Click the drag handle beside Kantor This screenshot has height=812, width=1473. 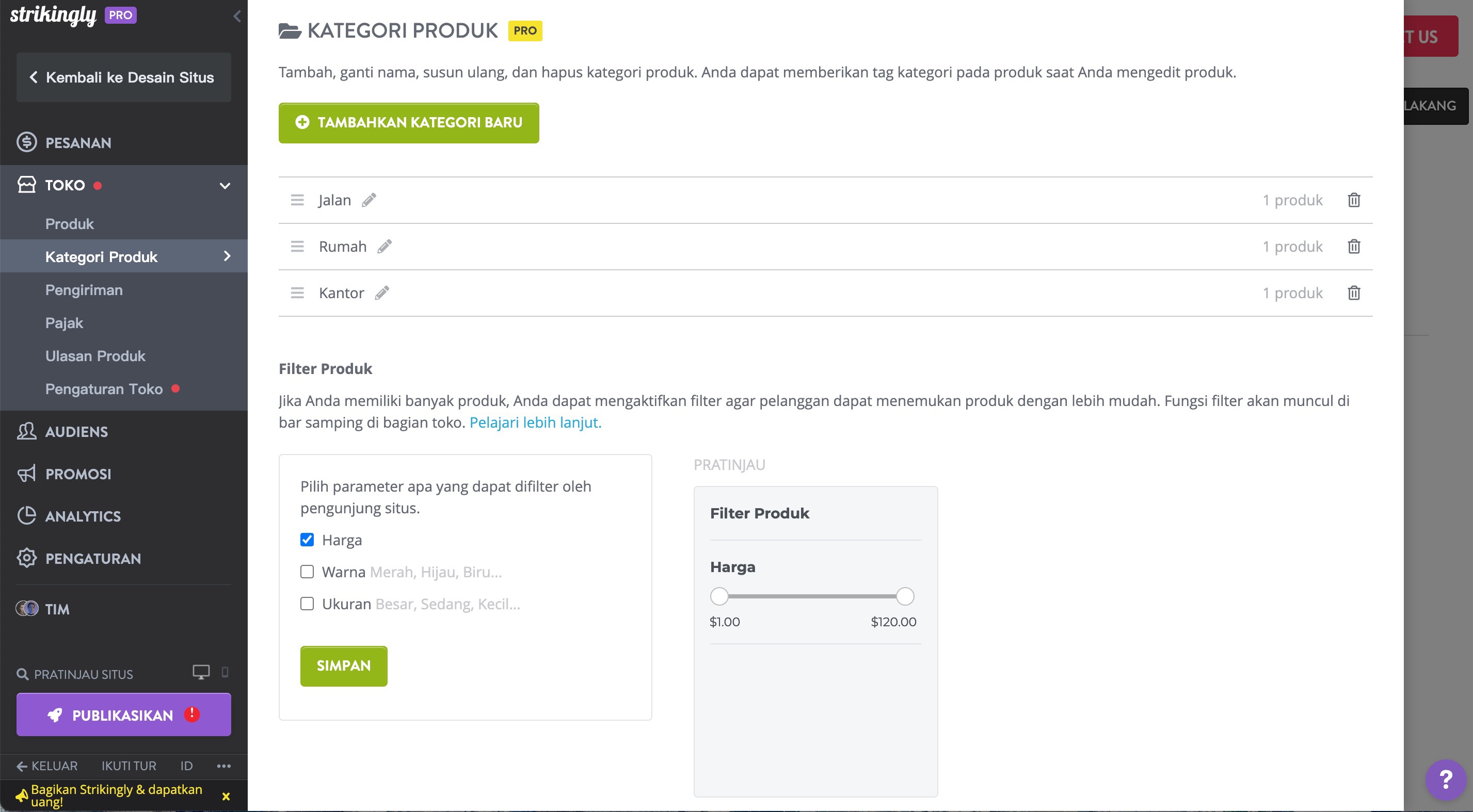tap(297, 293)
